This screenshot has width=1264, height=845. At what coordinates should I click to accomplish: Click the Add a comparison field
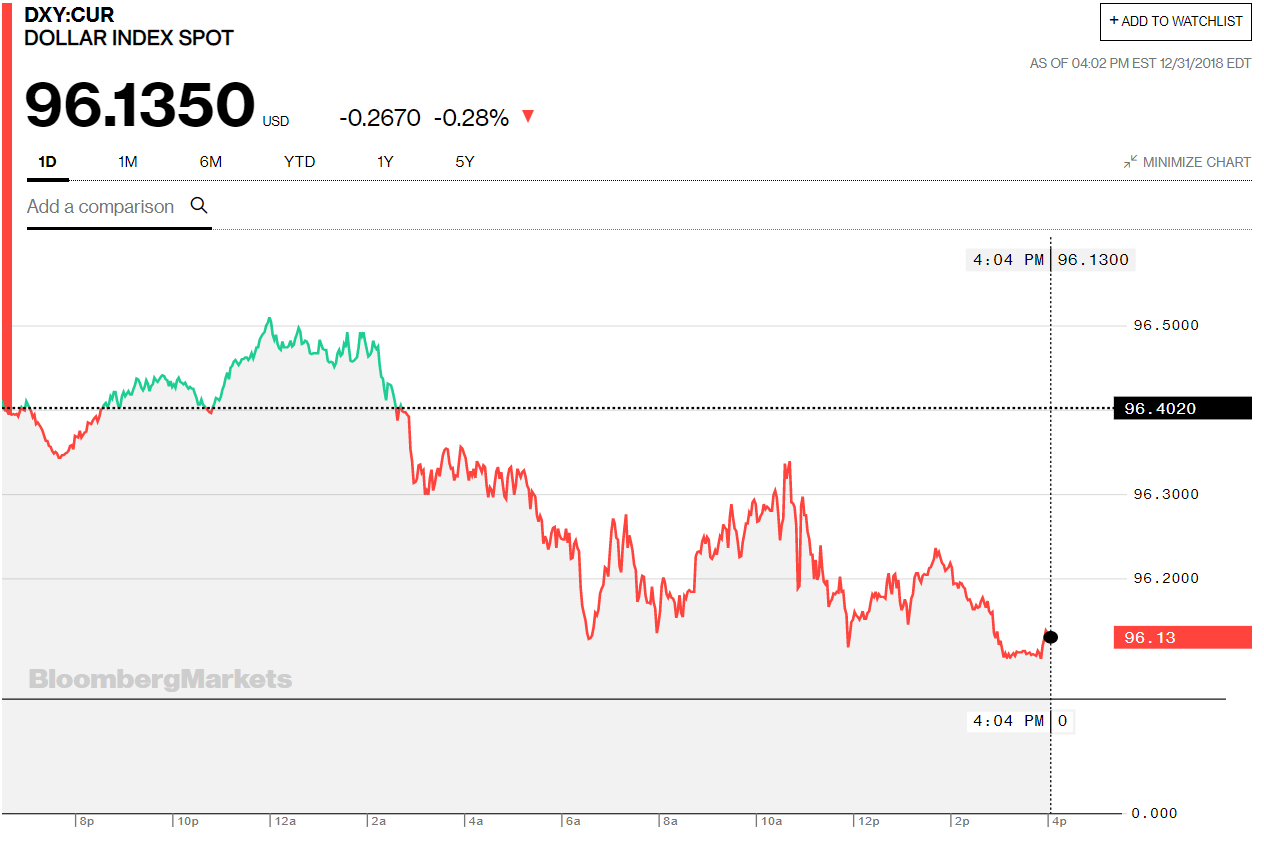click(119, 207)
